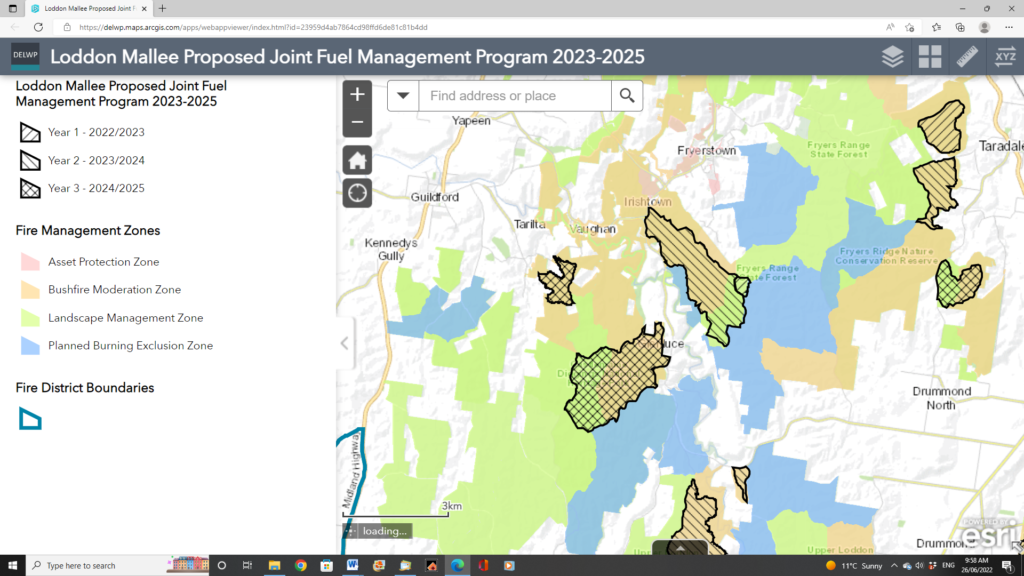Image resolution: width=1024 pixels, height=576 pixels.
Task: Zoom in on the map
Action: [357, 94]
